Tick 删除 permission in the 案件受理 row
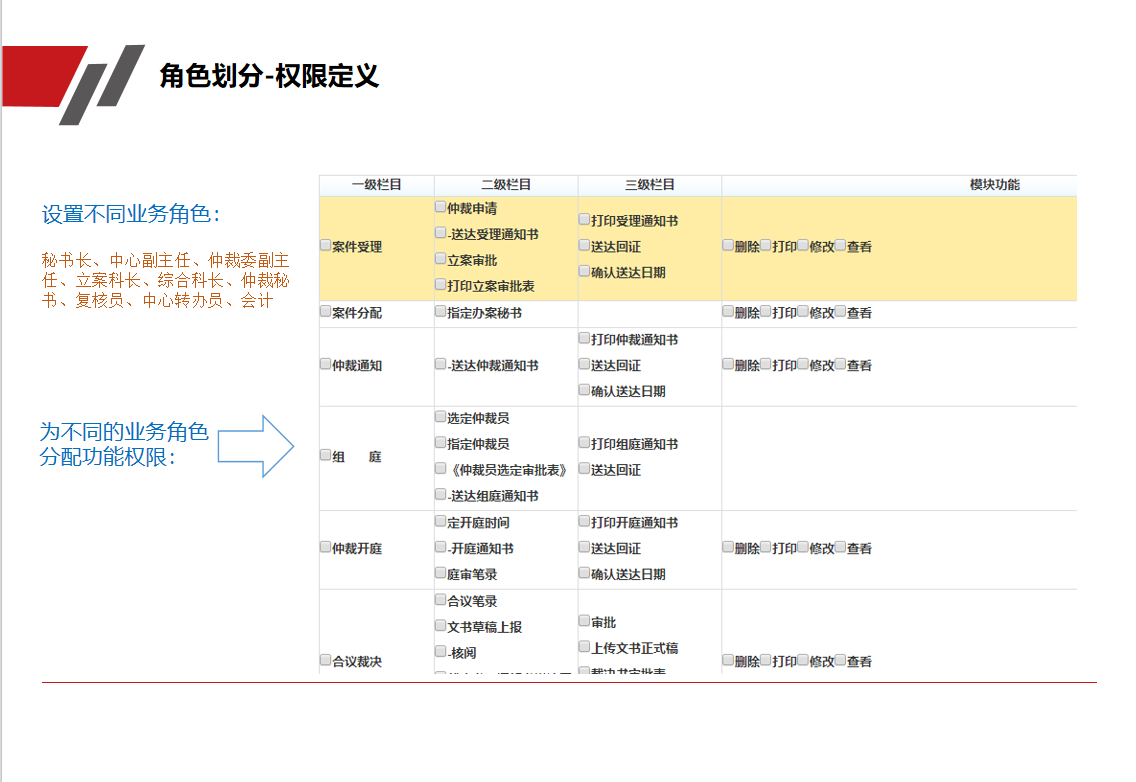This screenshot has height=782, width=1136. [x=728, y=245]
